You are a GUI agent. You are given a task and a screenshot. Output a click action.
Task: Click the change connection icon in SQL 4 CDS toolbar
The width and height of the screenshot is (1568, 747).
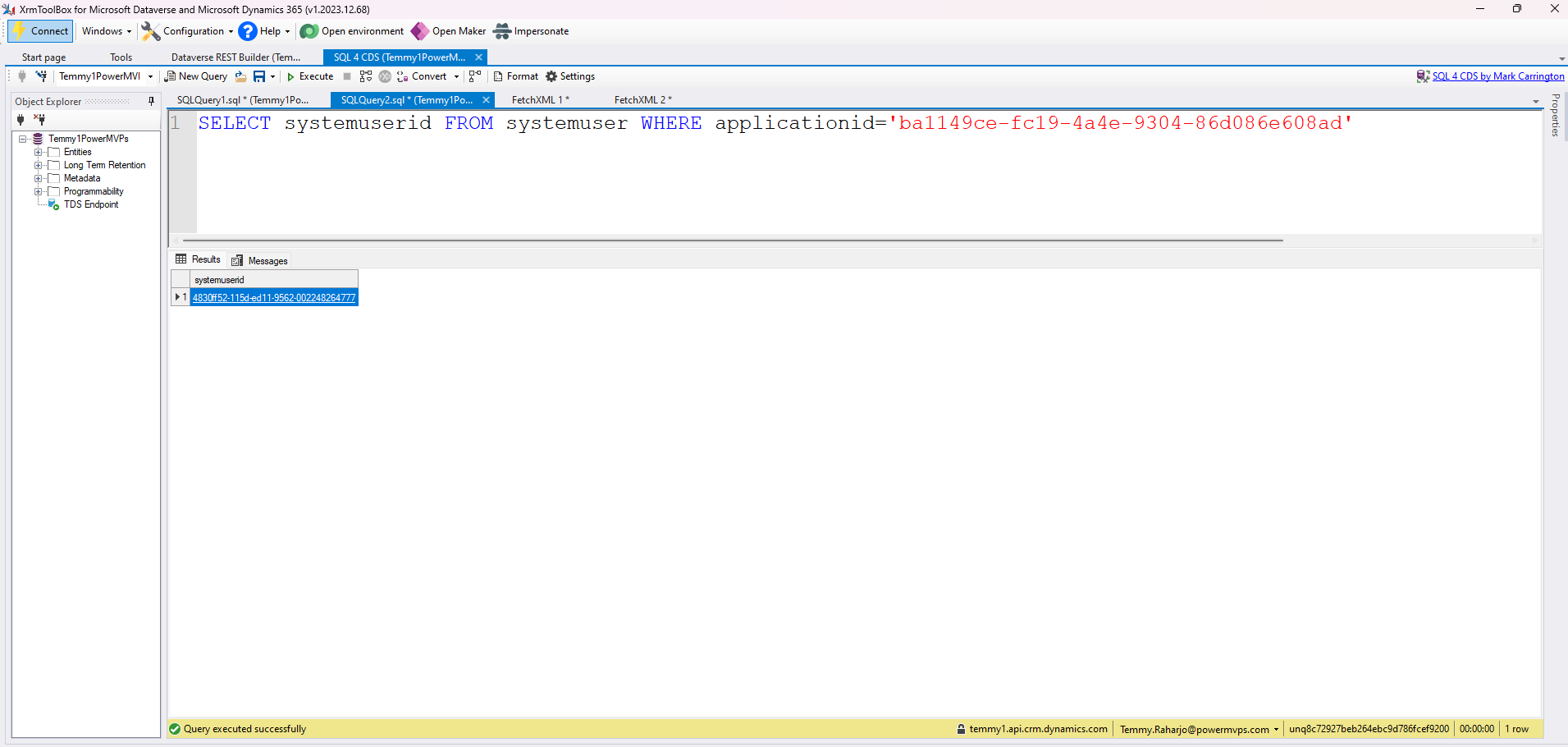41,76
